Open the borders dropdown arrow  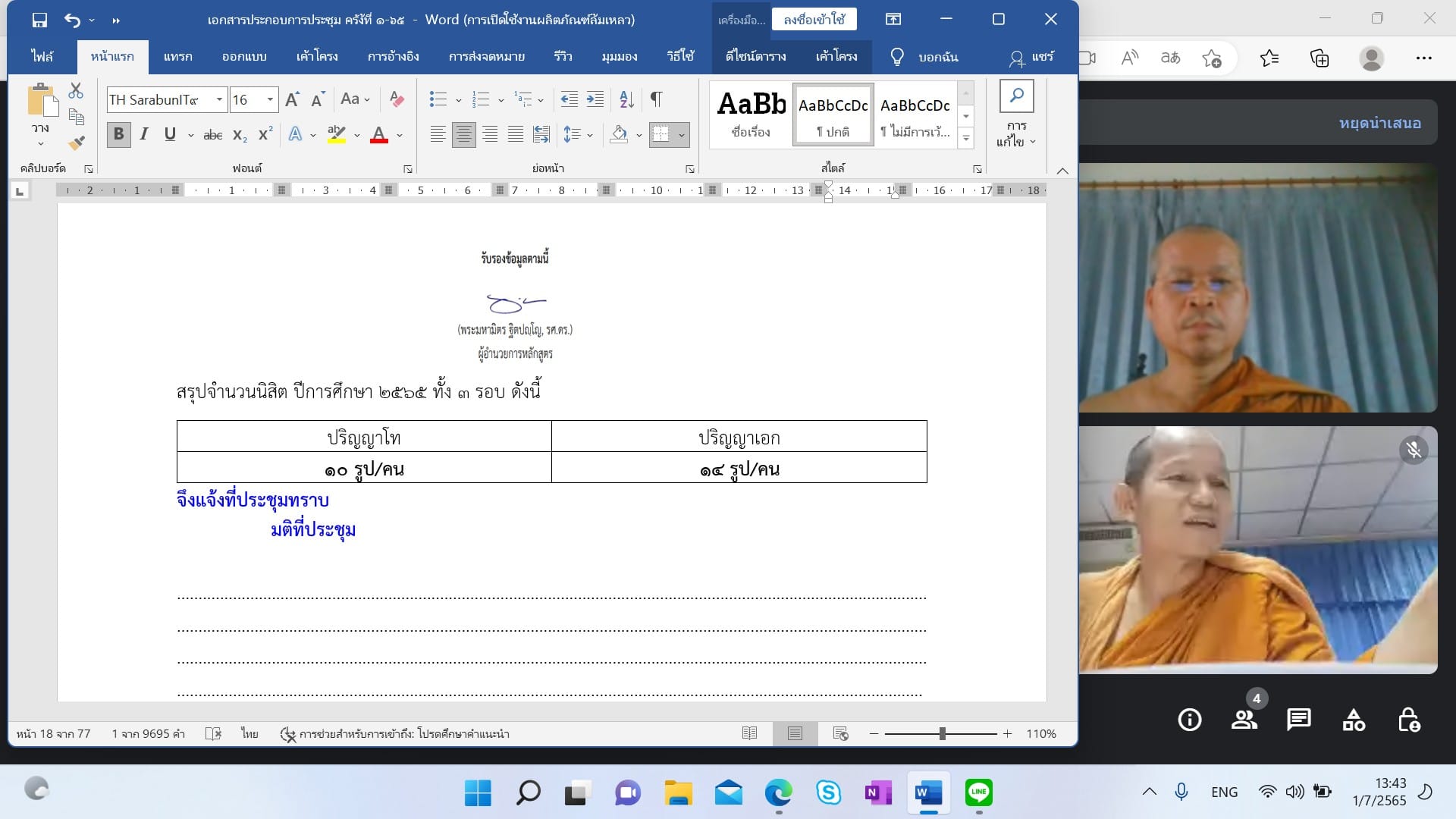click(x=682, y=136)
